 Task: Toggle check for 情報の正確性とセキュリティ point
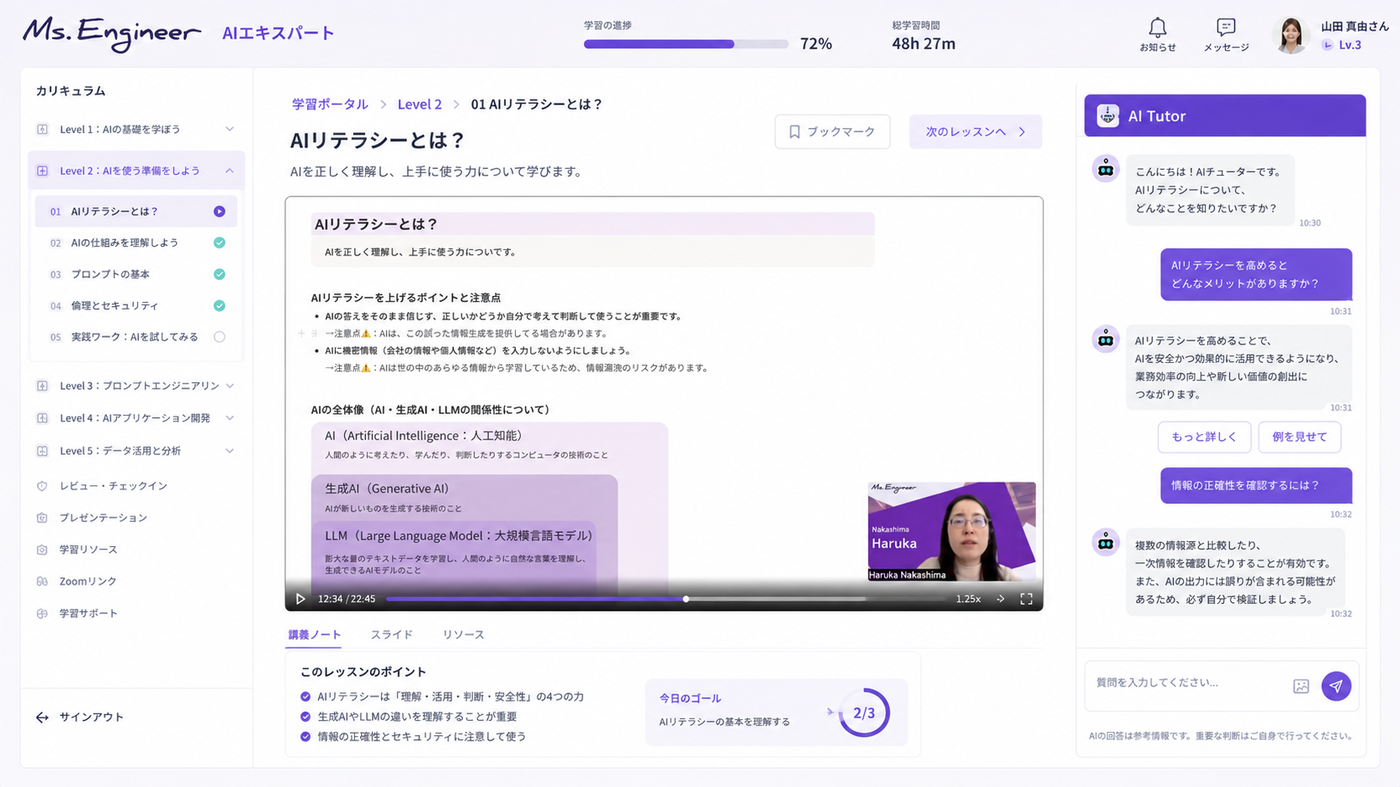[306, 736]
